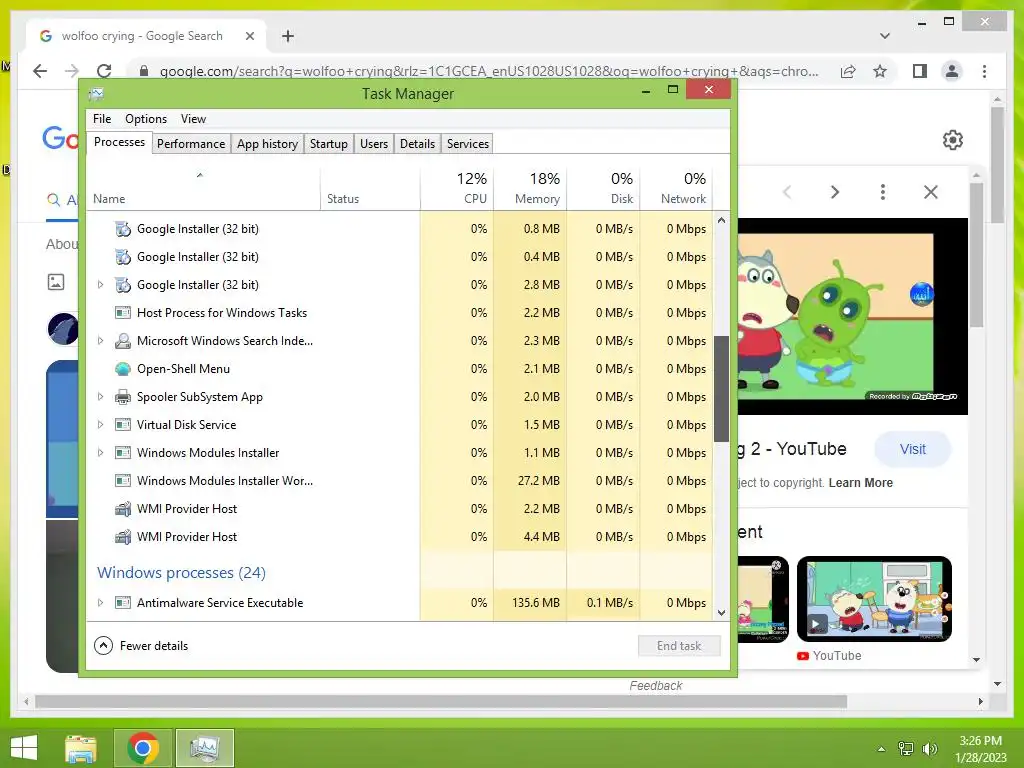This screenshot has height=768, width=1024.
Task: Sort processes by the Name column
Action: click(203, 189)
